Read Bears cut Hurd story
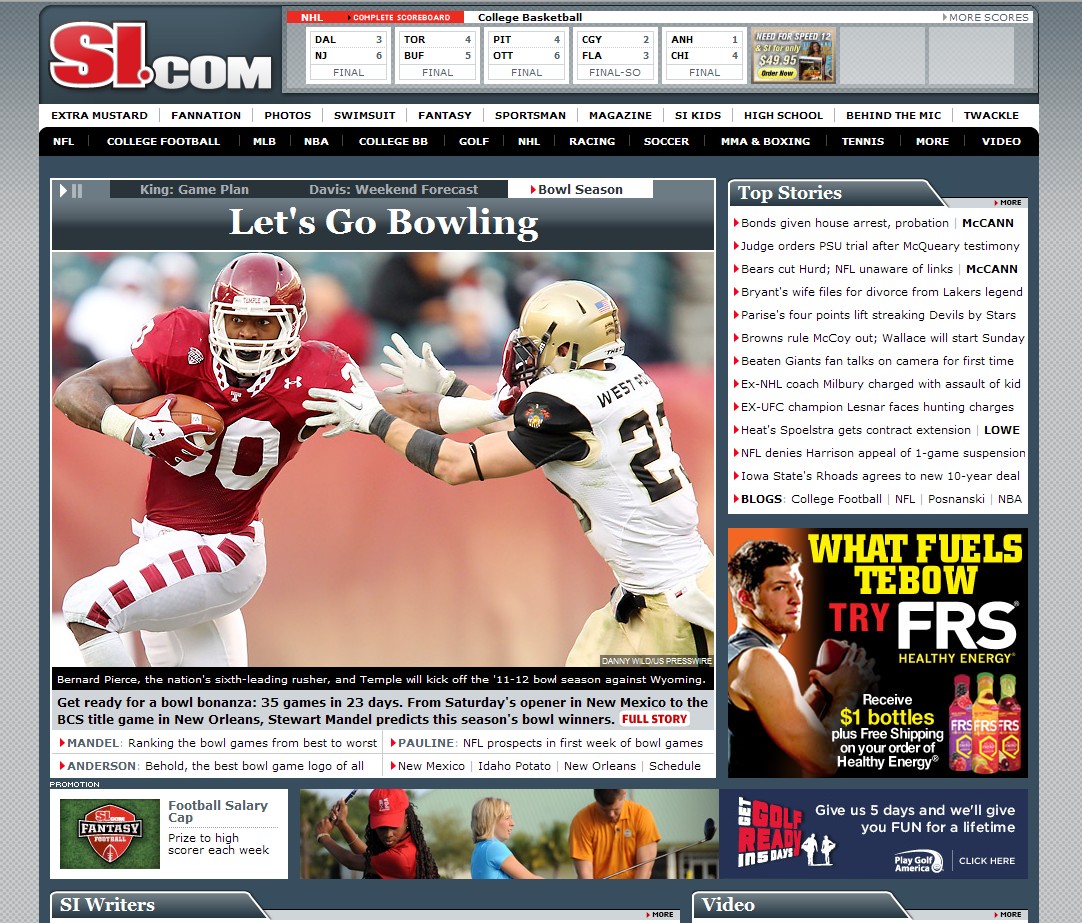 pyautogui.click(x=847, y=269)
